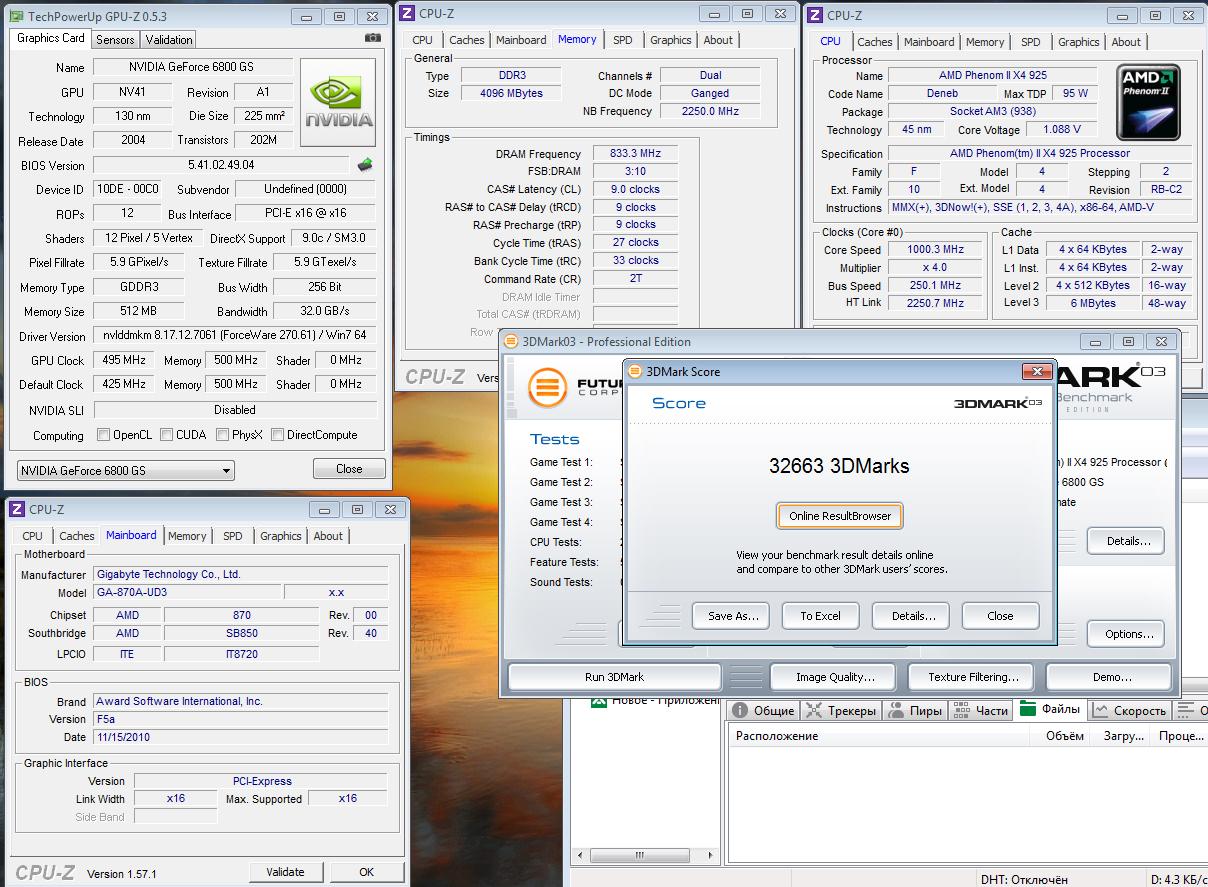This screenshot has width=1208, height=887.
Task: Open Memory tab in CPU-Z Mainboard window
Action: [187, 536]
